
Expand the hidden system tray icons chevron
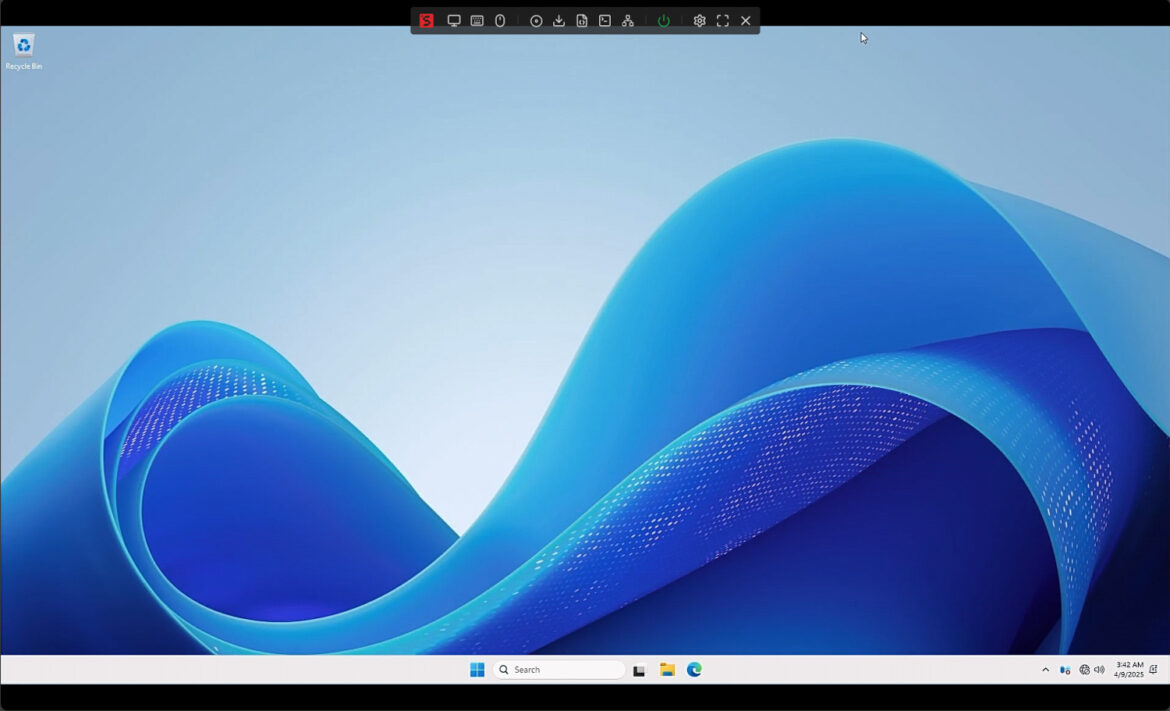click(1045, 670)
